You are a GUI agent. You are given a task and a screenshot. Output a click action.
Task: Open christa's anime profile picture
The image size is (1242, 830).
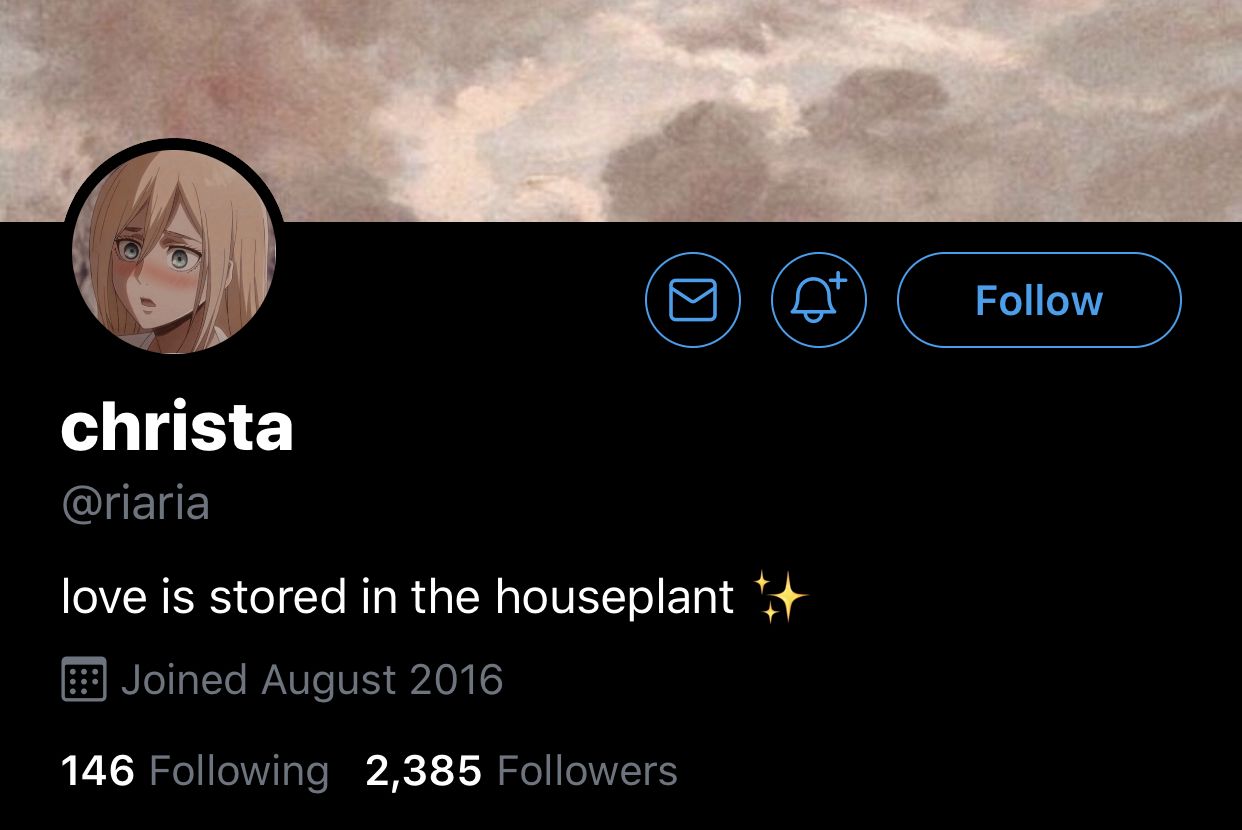[174, 250]
